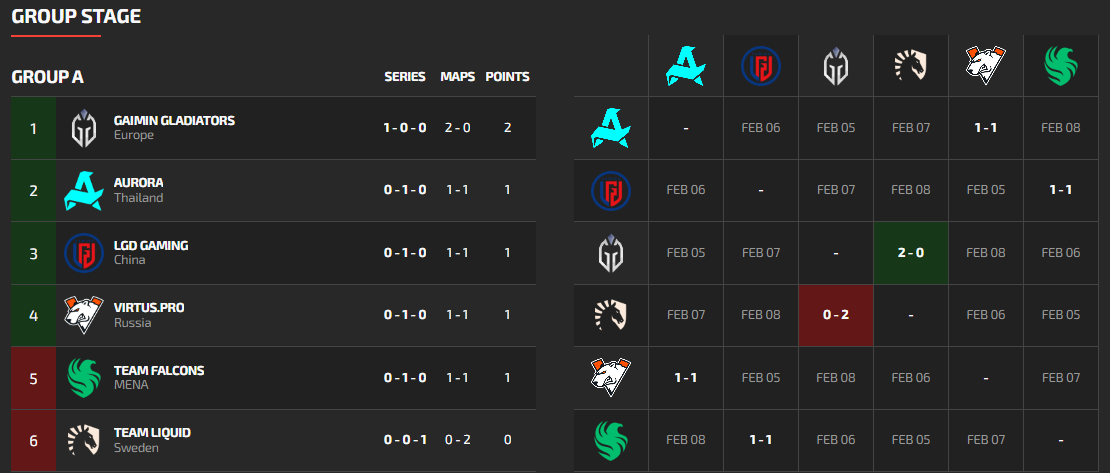Viewport: 1110px width, 473px height.
Task: Click the MAPS column header
Action: coord(458,76)
